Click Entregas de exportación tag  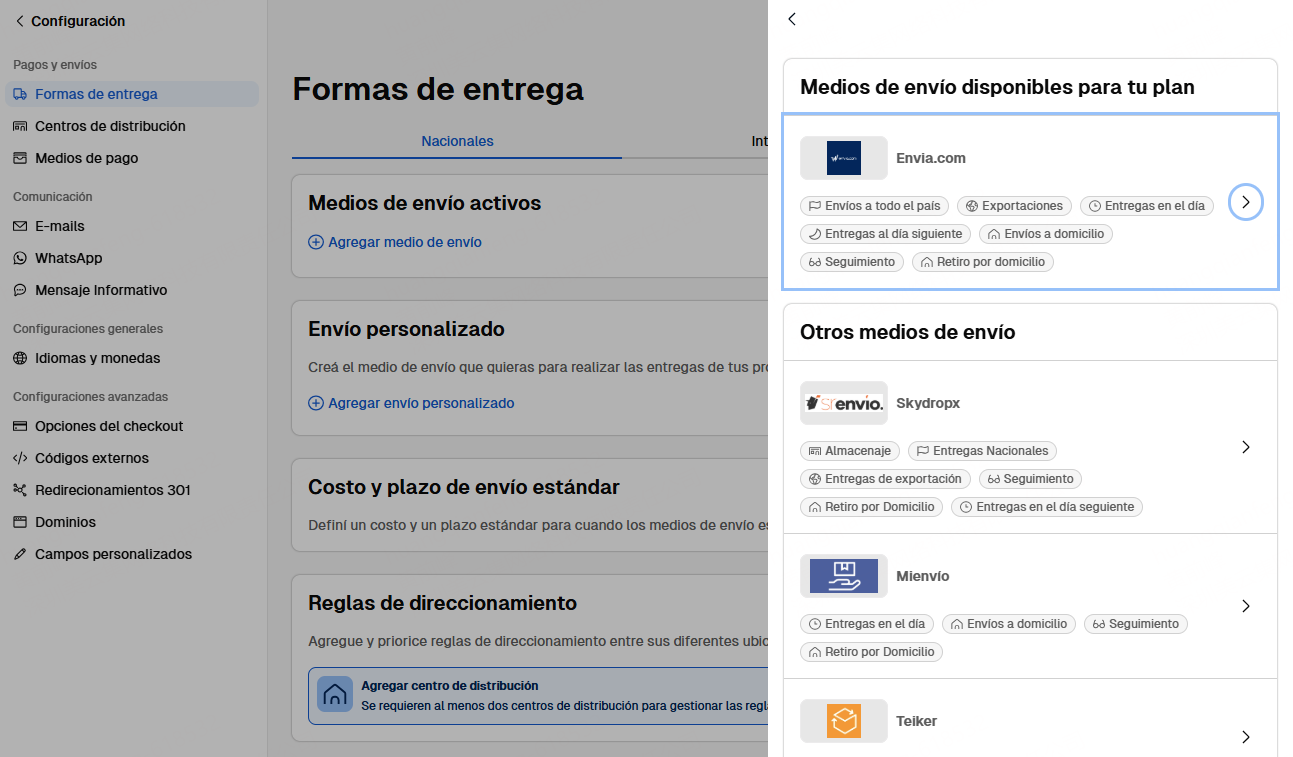[885, 479]
